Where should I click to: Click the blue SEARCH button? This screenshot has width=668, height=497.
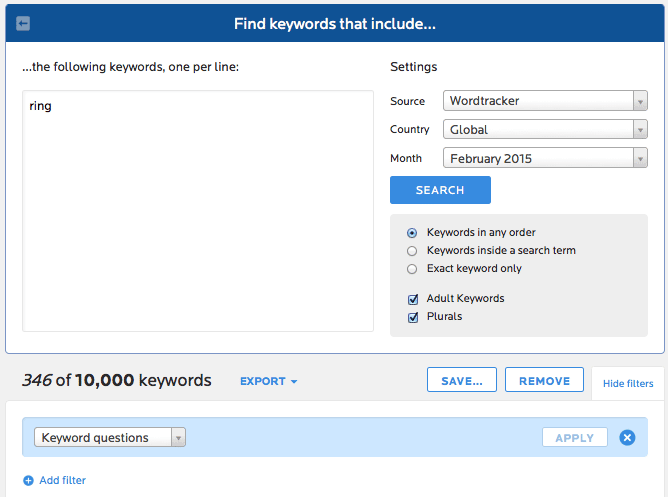coord(440,190)
